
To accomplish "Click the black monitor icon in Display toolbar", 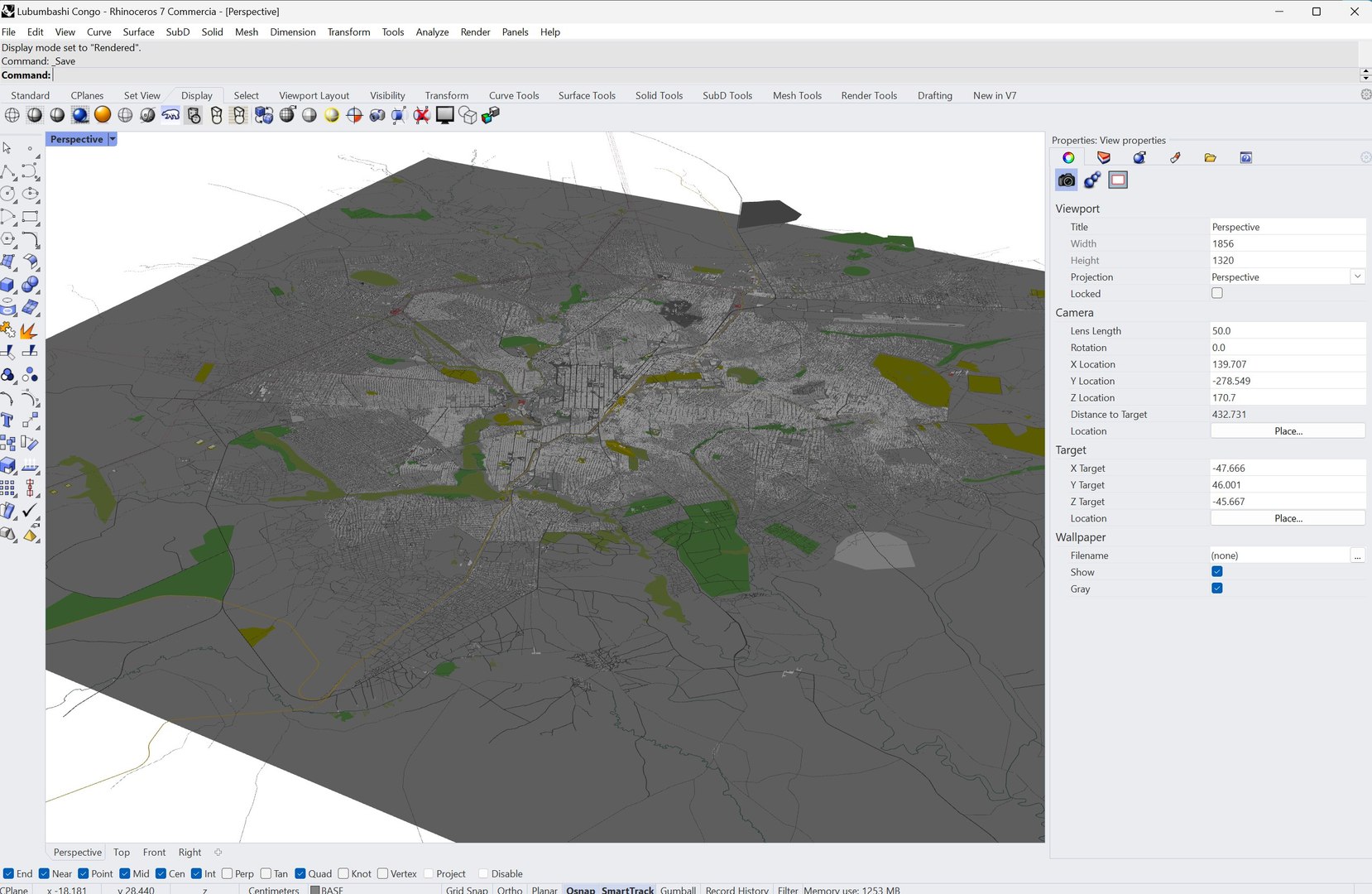I will click(x=445, y=115).
